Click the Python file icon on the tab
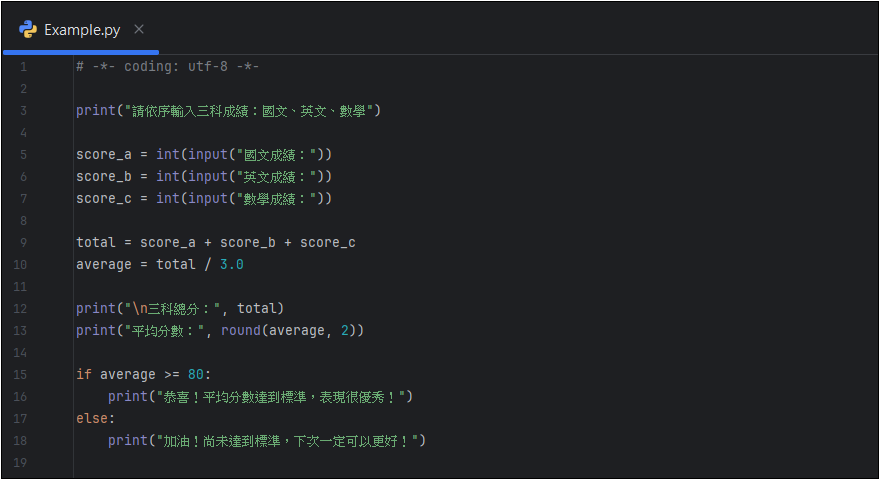The width and height of the screenshot is (880, 480). coord(28,29)
